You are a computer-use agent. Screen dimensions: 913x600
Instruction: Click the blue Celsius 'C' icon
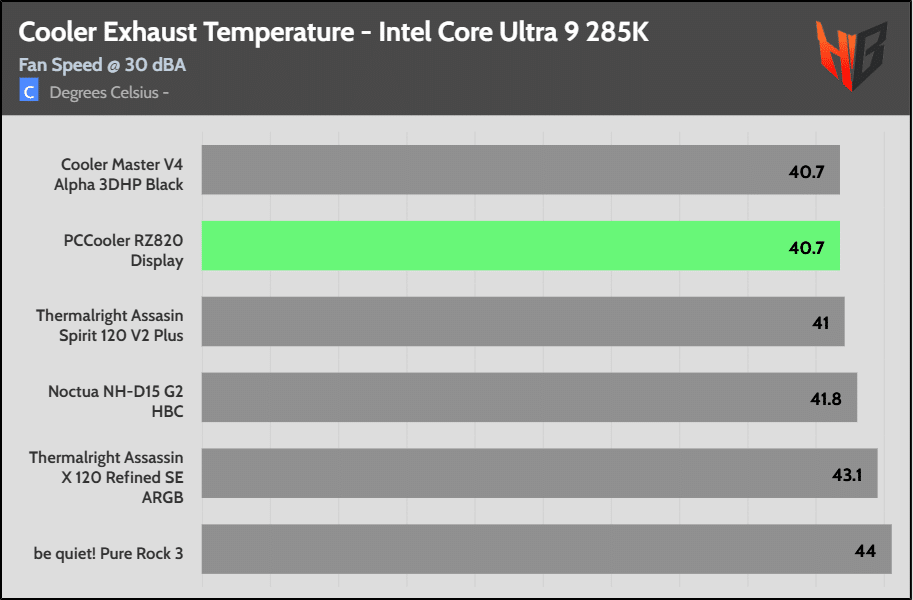[29, 92]
